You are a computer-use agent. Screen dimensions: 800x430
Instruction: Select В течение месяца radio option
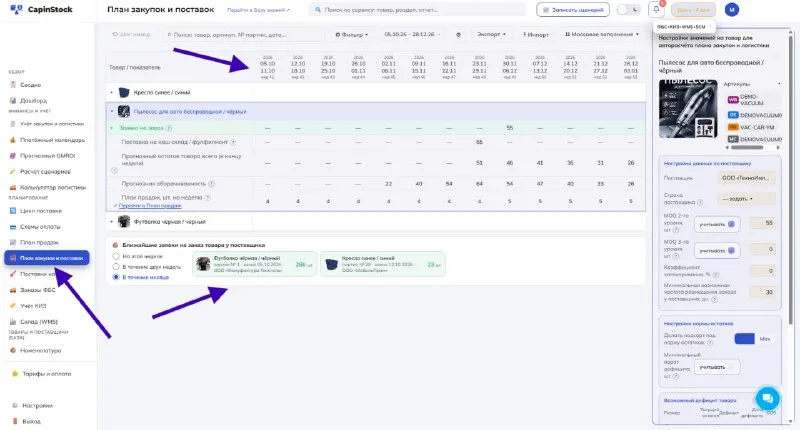pyautogui.click(x=116, y=277)
